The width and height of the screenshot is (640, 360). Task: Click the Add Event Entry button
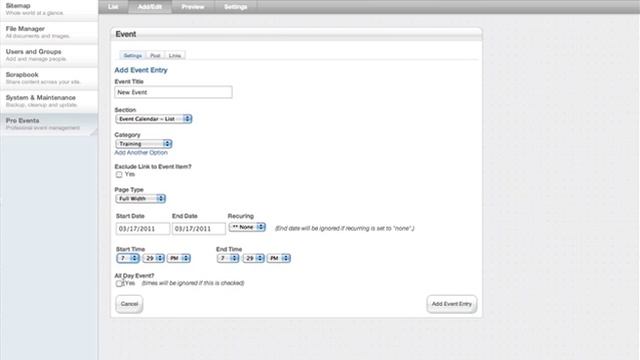pos(452,304)
